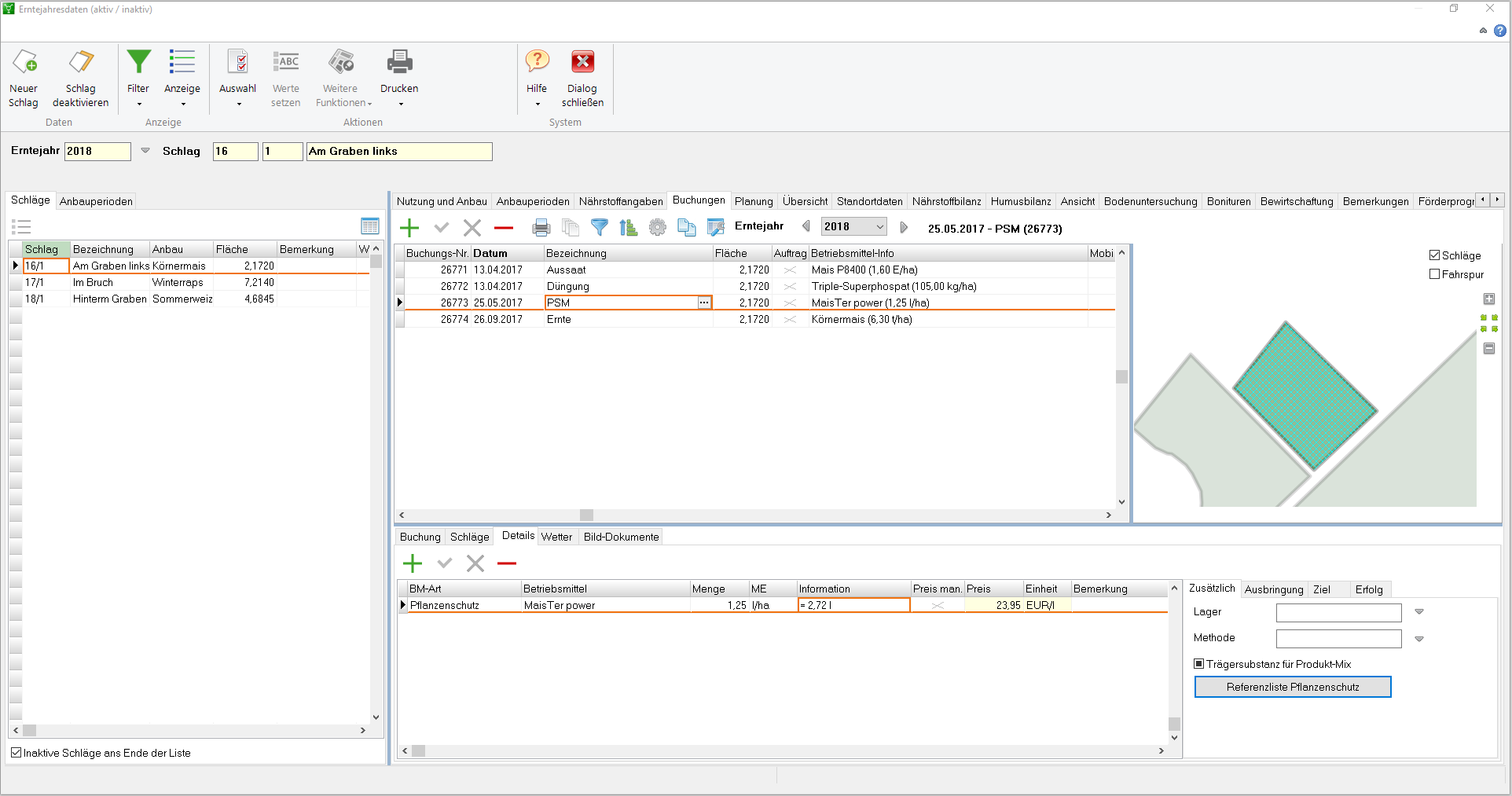Image resolution: width=1512 pixels, height=796 pixels.
Task: Switch to the Ausbringung tab
Action: point(1274,590)
